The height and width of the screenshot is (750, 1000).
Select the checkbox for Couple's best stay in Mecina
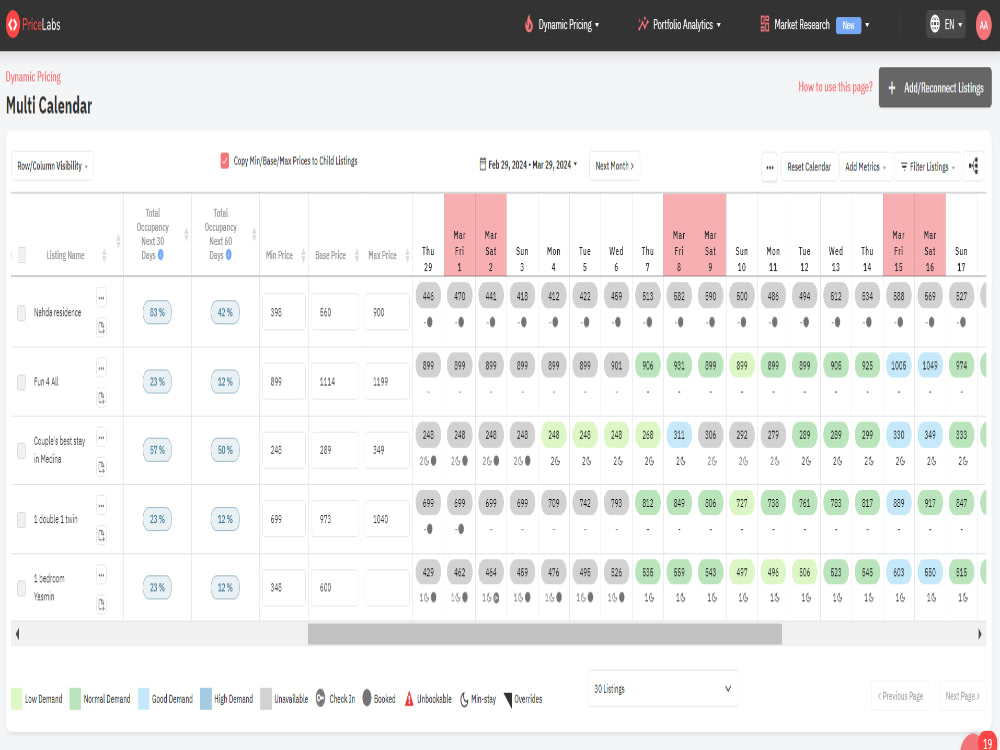[x=21, y=450]
